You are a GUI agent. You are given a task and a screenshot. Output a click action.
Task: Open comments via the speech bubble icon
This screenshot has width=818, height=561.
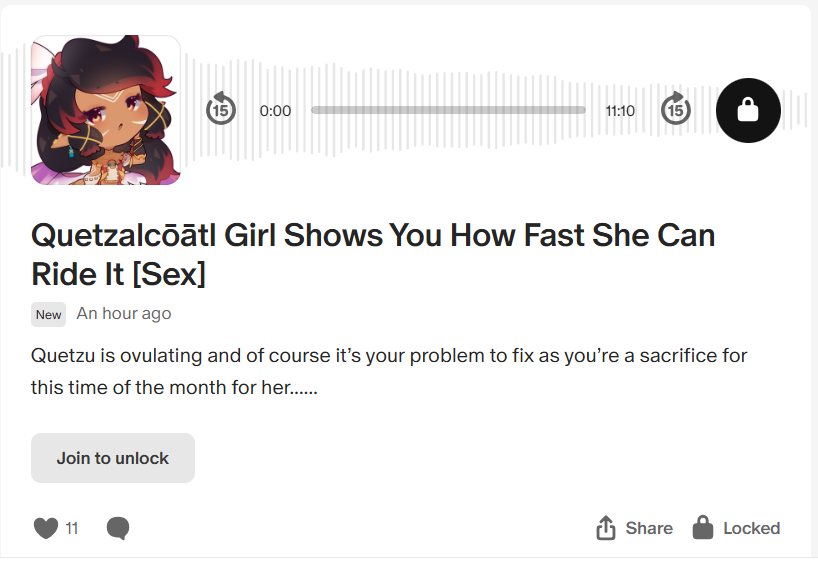118,528
